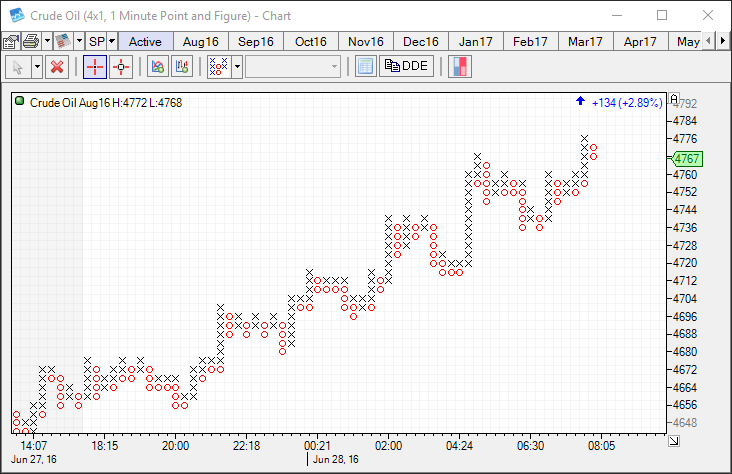Click the DDE button

pyautogui.click(x=406, y=67)
